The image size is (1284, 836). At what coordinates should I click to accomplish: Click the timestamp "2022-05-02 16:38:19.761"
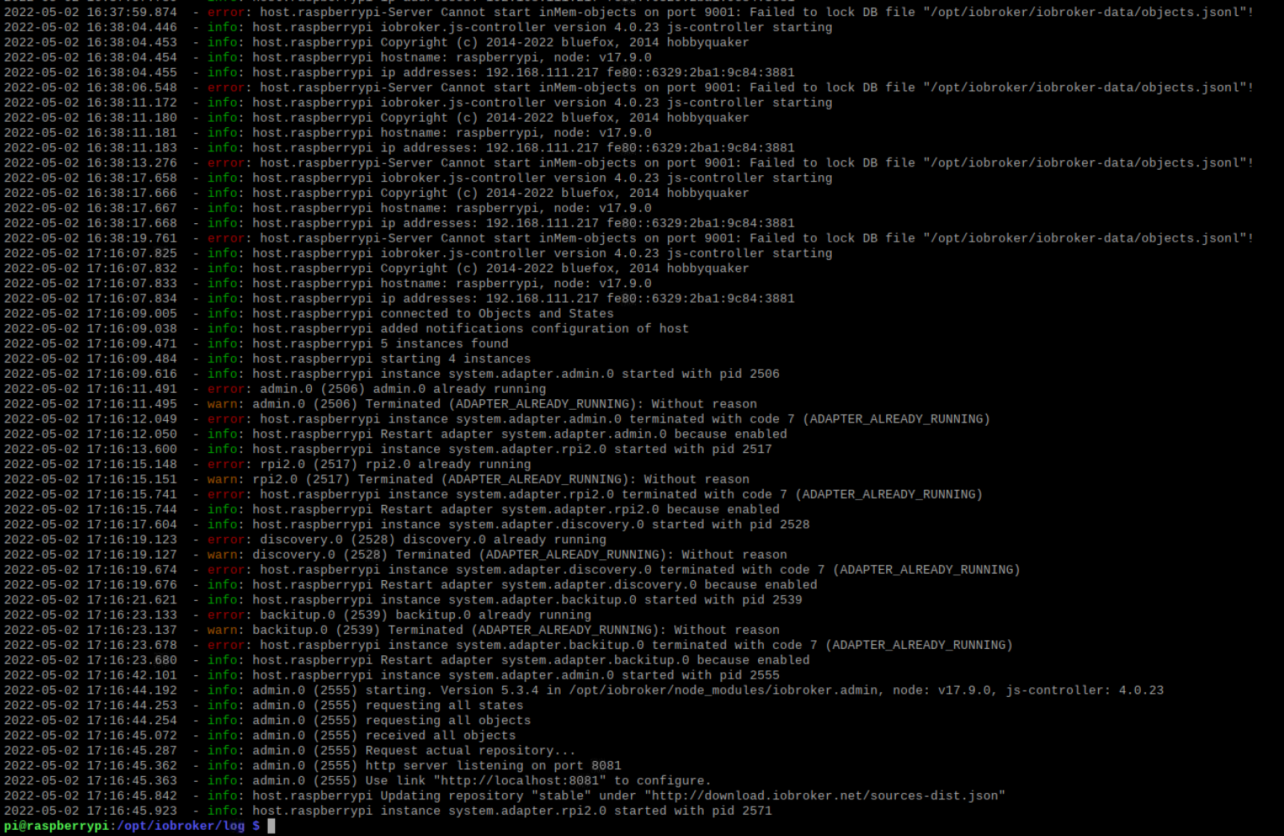point(90,239)
